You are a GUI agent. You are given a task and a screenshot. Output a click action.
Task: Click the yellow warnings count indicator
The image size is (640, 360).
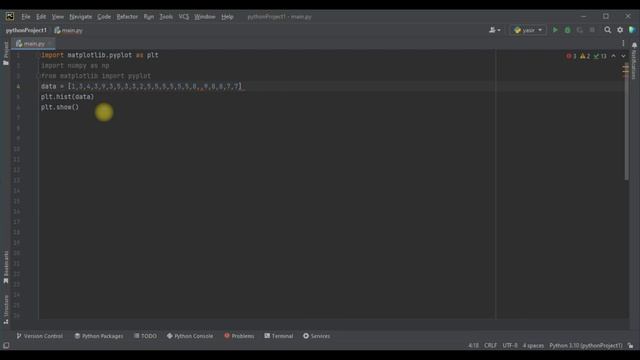[x=585, y=56]
